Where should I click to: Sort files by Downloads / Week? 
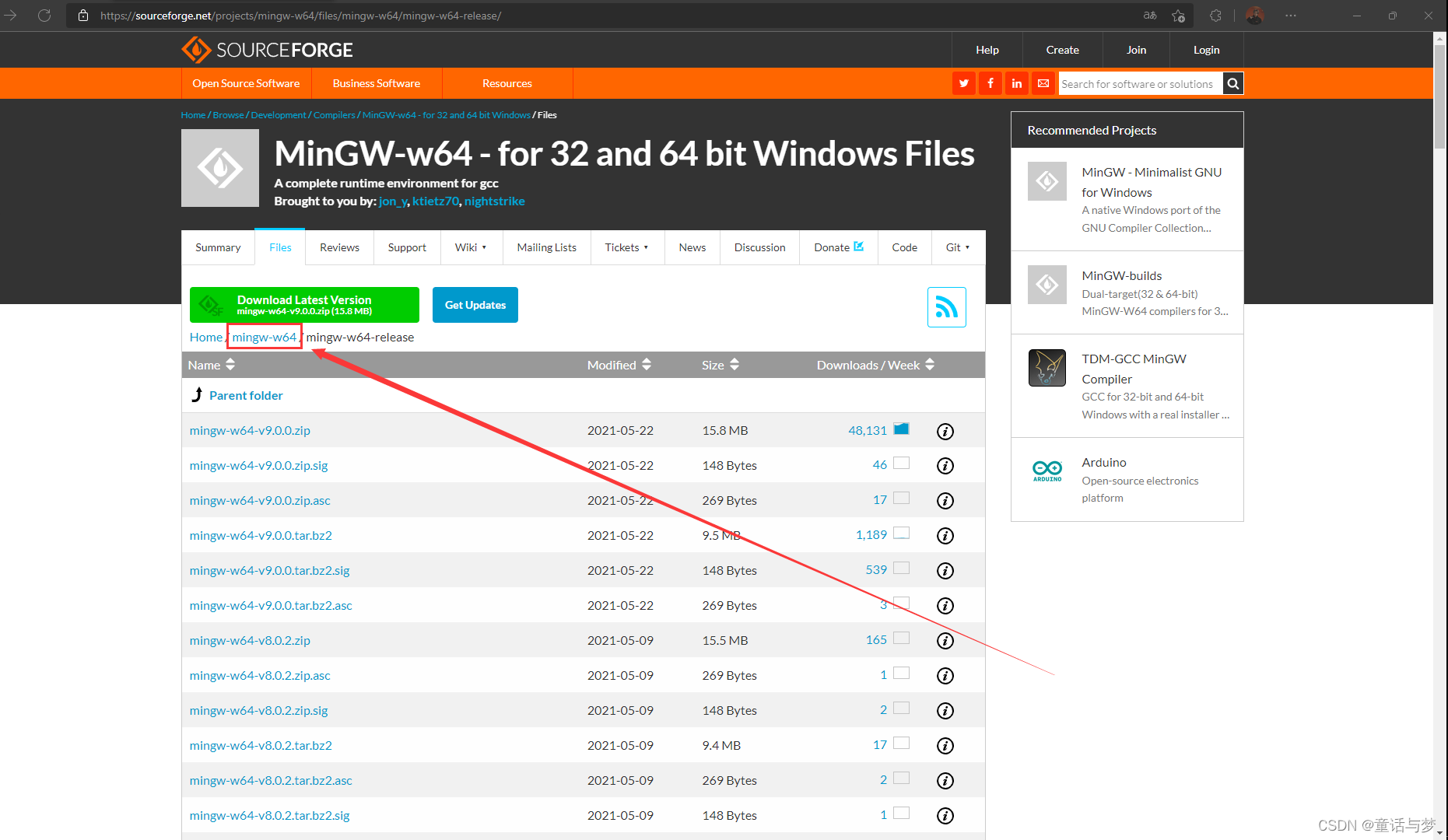pos(875,365)
